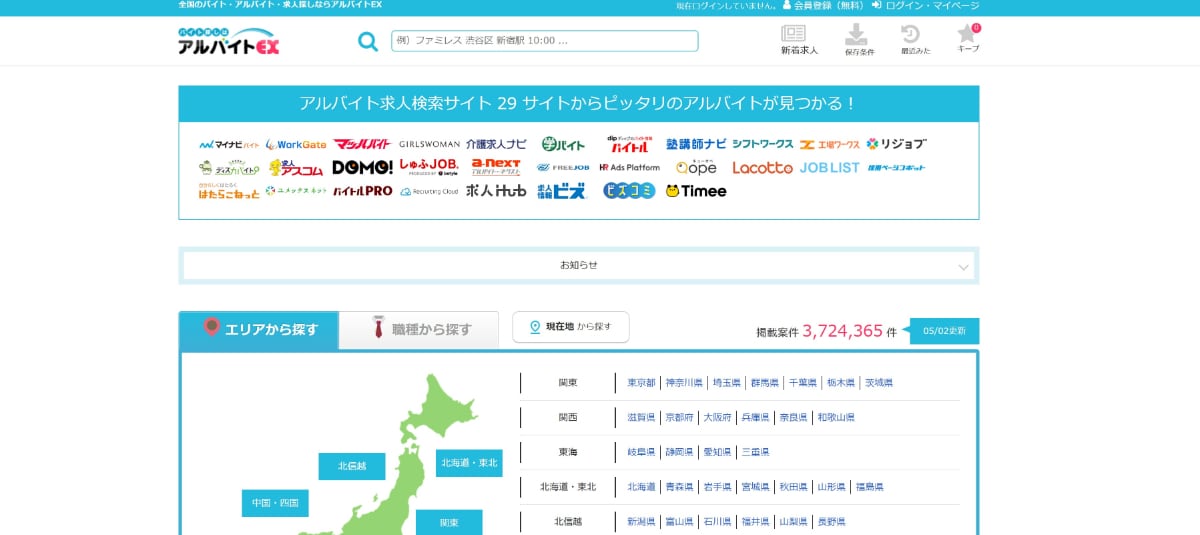This screenshot has height=535, width=1200.
Task: Switch to the 職種から探す tab
Action: pos(419,329)
